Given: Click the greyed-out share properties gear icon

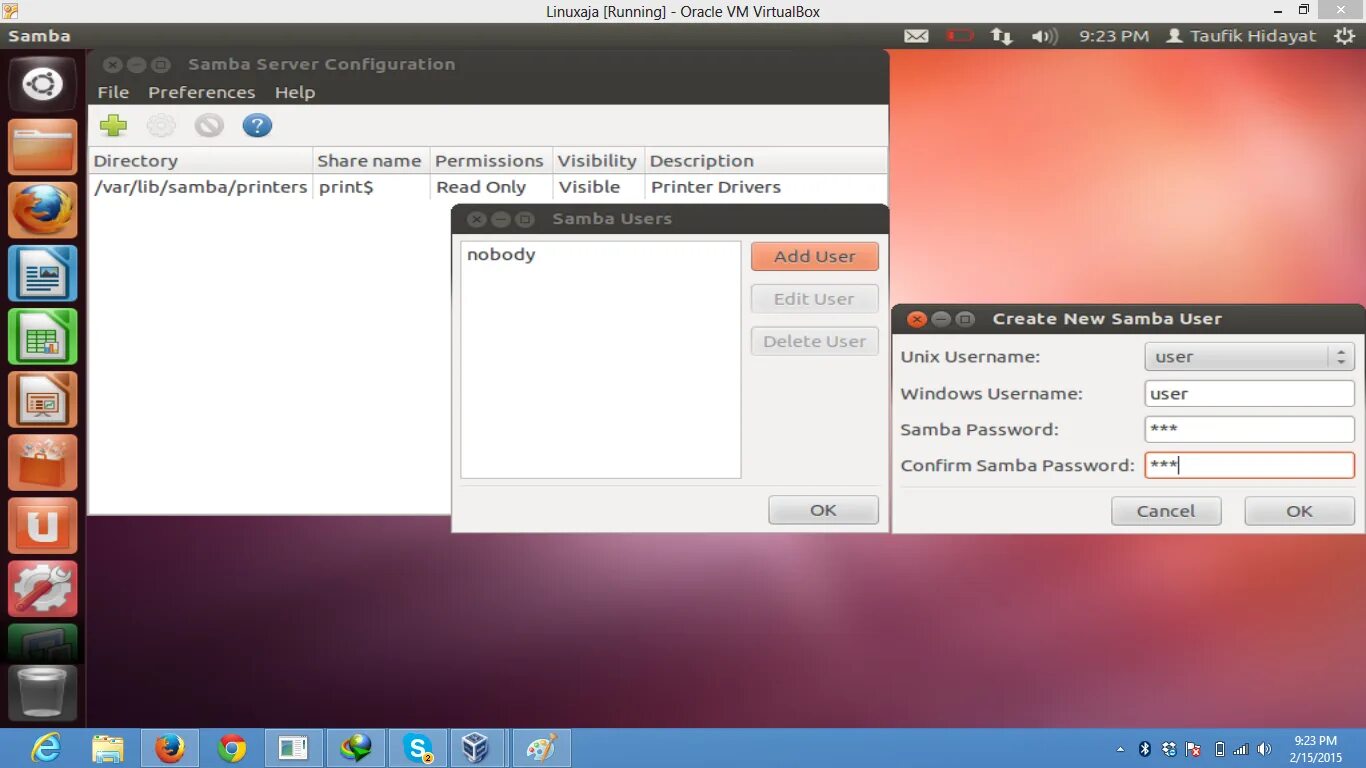Looking at the screenshot, I should click(161, 125).
